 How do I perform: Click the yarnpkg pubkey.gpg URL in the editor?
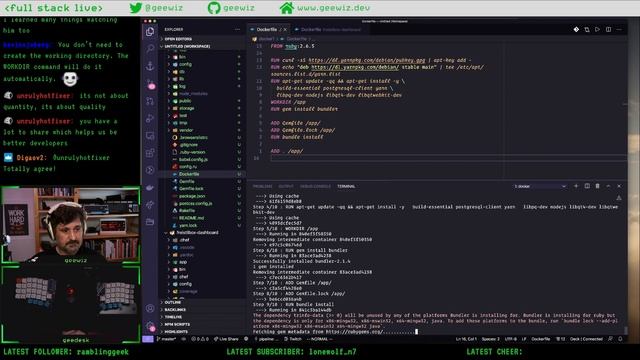point(367,60)
